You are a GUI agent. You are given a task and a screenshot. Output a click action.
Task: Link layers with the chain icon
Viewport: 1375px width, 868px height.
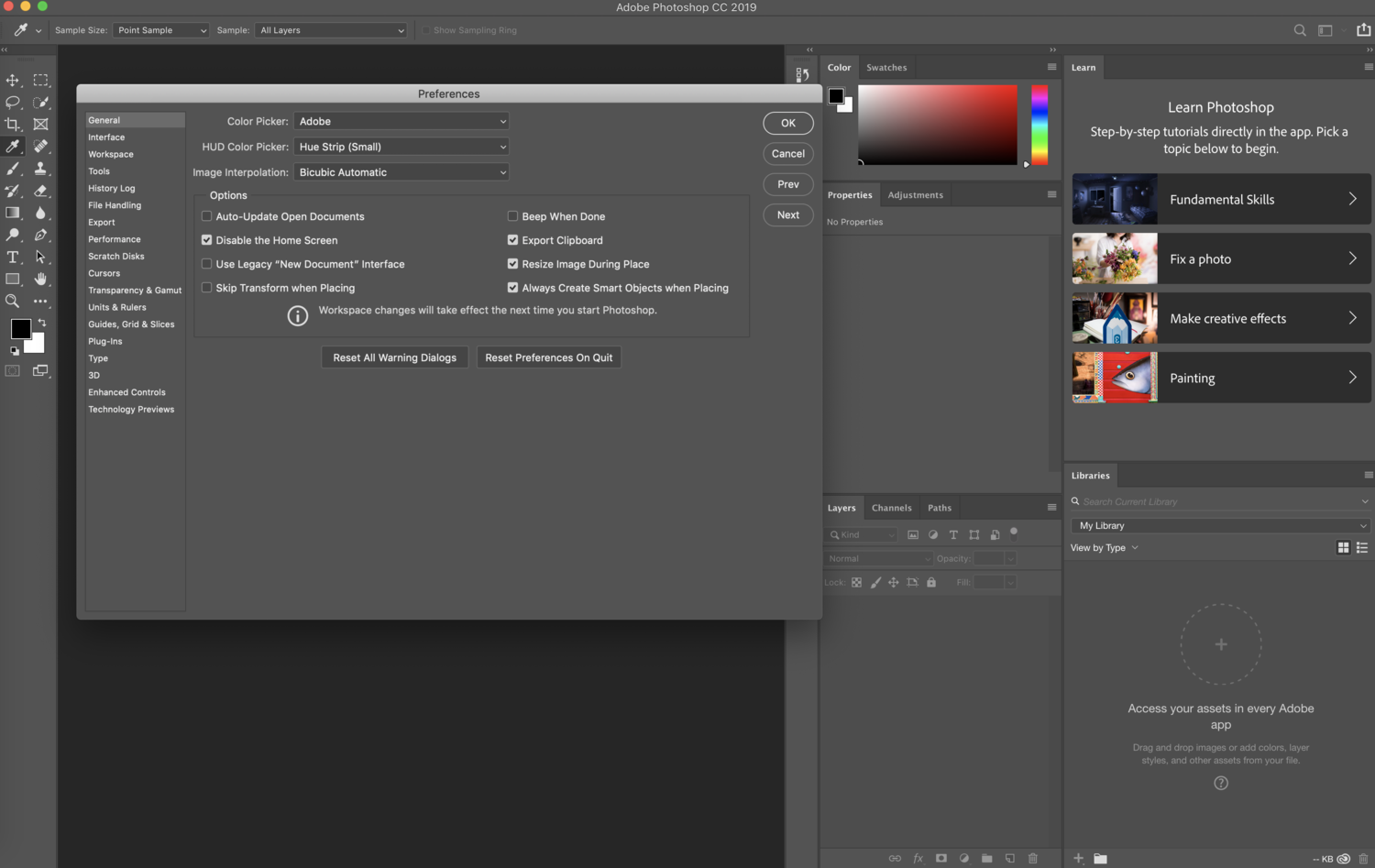coord(895,859)
